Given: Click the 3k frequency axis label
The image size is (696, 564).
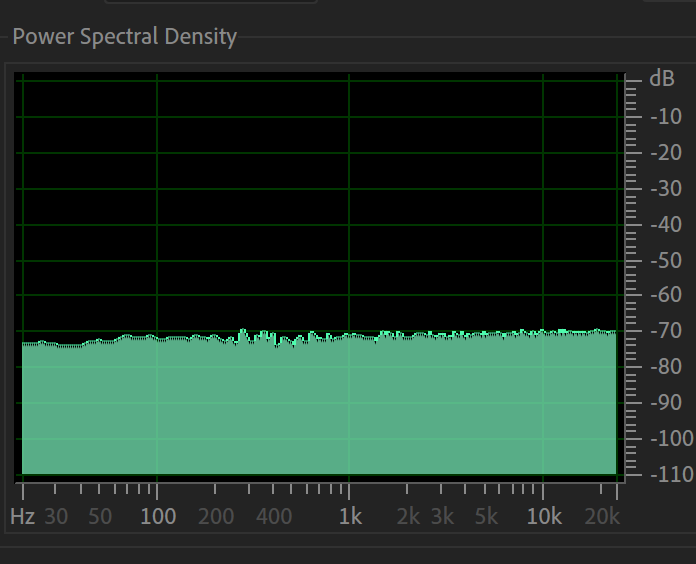Looking at the screenshot, I should [443, 517].
